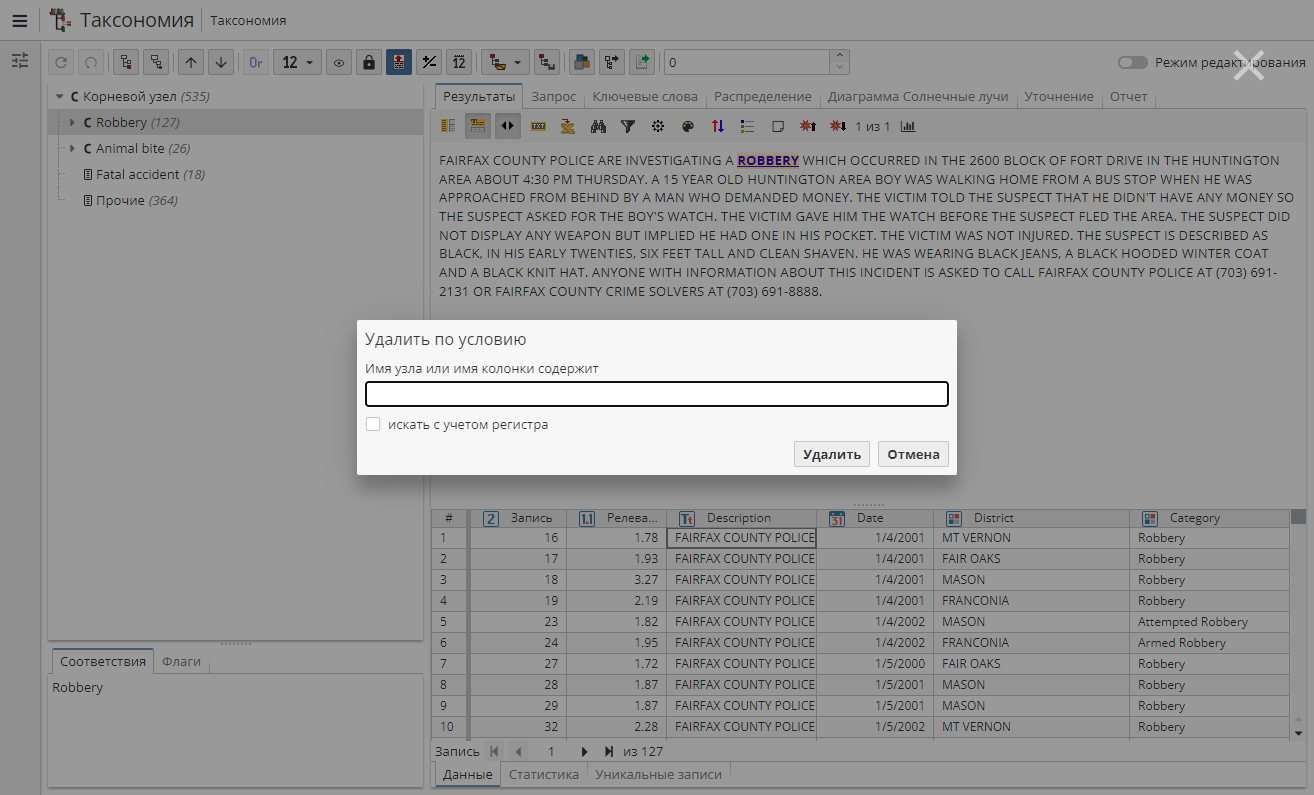Move node up with arrow button

(x=192, y=62)
